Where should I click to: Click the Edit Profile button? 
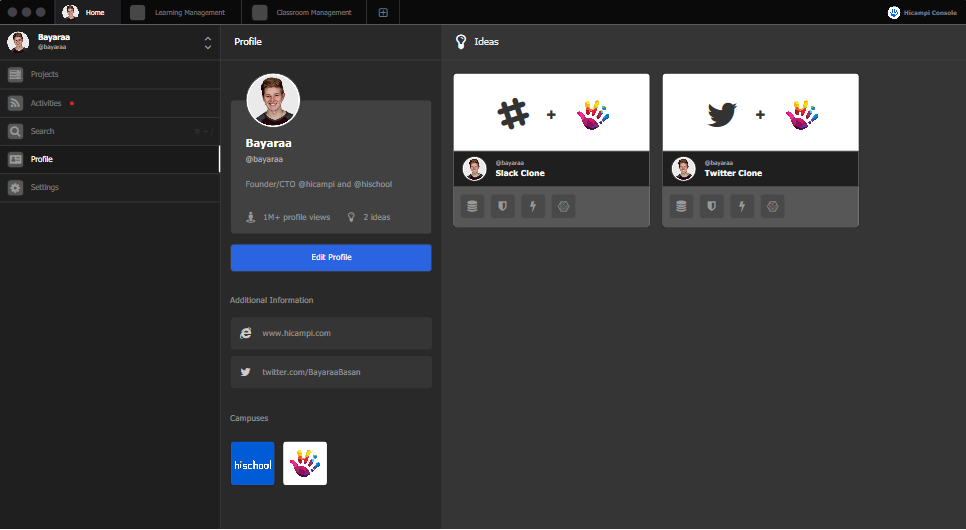click(331, 258)
